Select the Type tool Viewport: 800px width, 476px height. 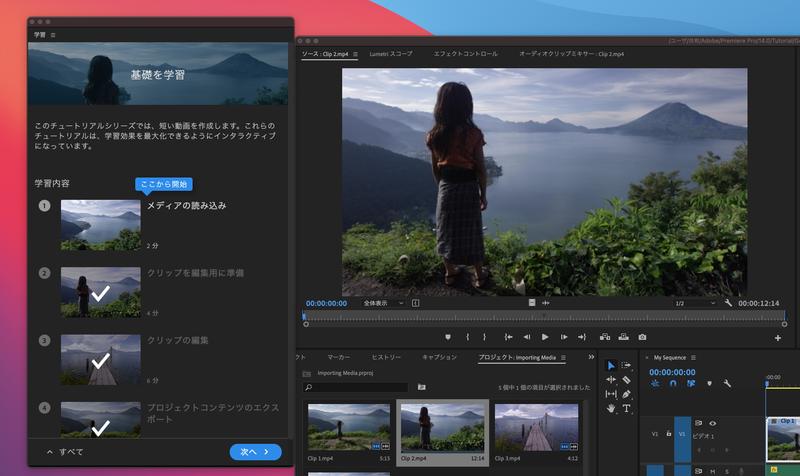click(x=627, y=408)
